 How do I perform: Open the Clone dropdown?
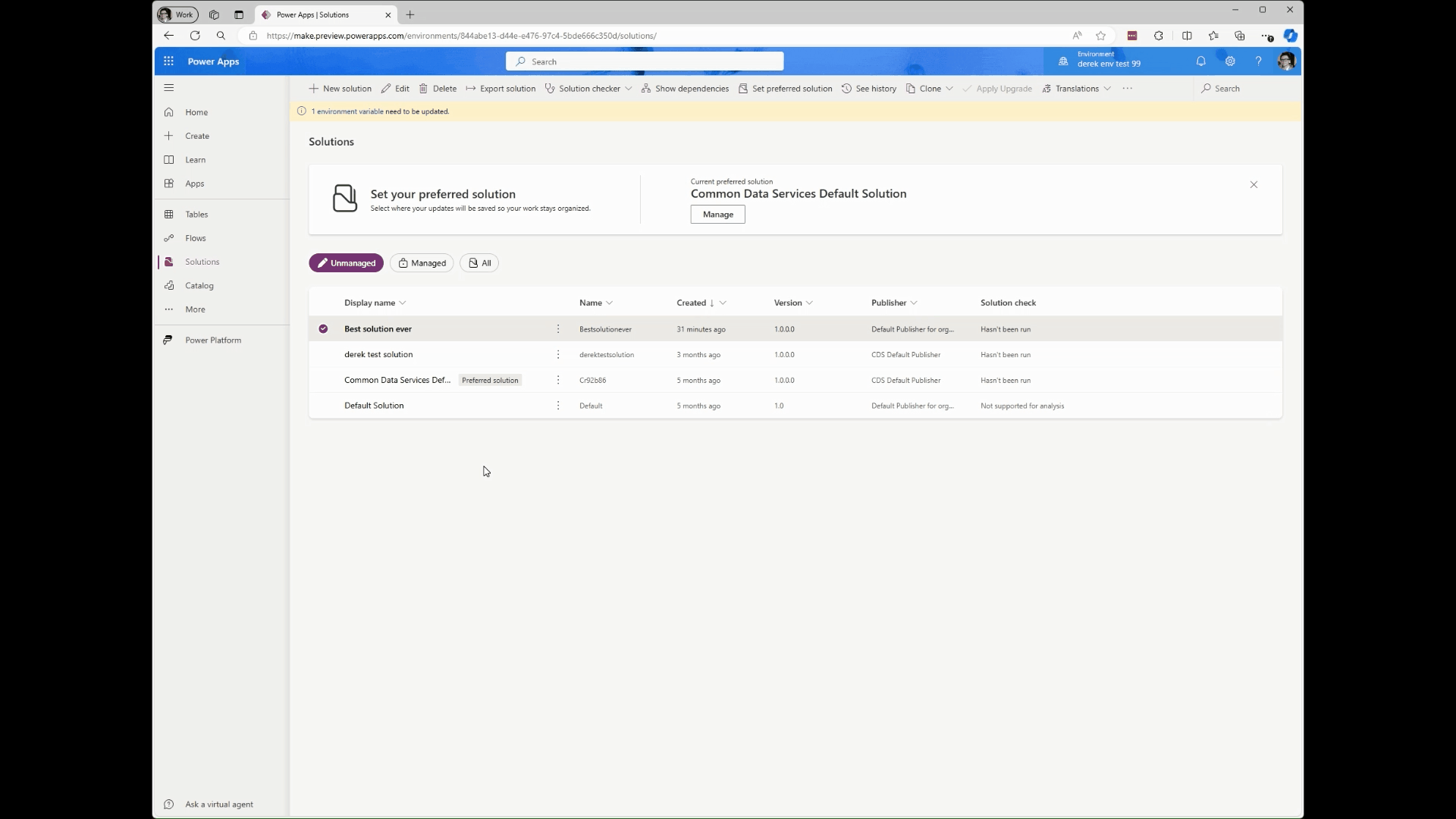point(951,88)
